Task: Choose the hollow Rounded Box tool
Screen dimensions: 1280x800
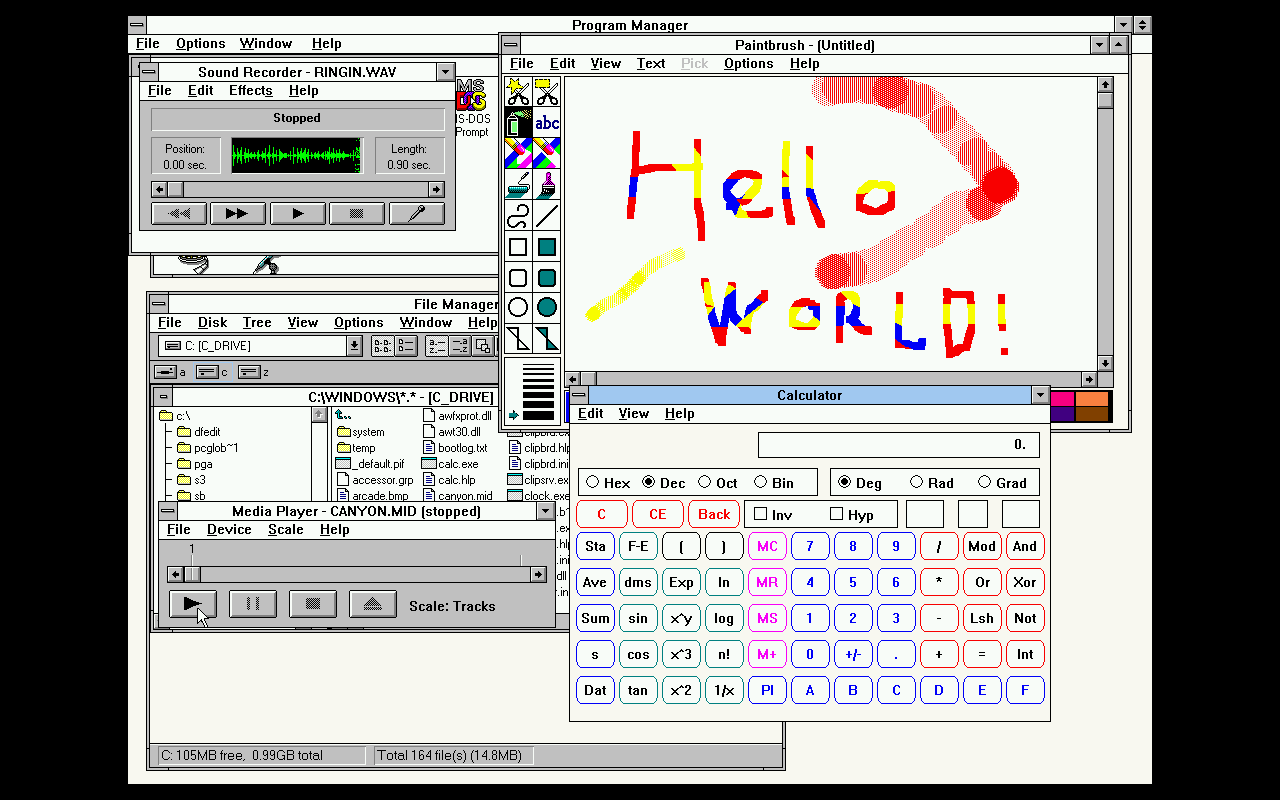Action: point(518,278)
